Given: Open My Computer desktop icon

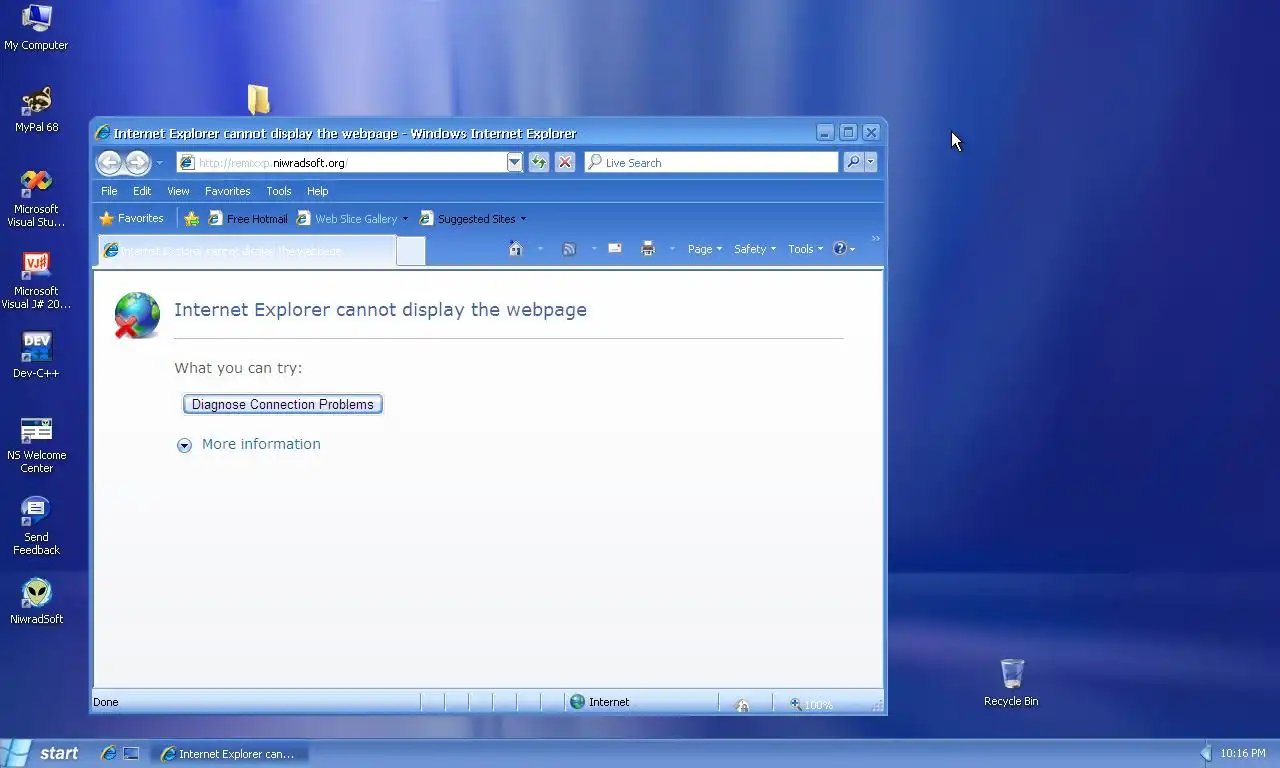Looking at the screenshot, I should [x=36, y=27].
